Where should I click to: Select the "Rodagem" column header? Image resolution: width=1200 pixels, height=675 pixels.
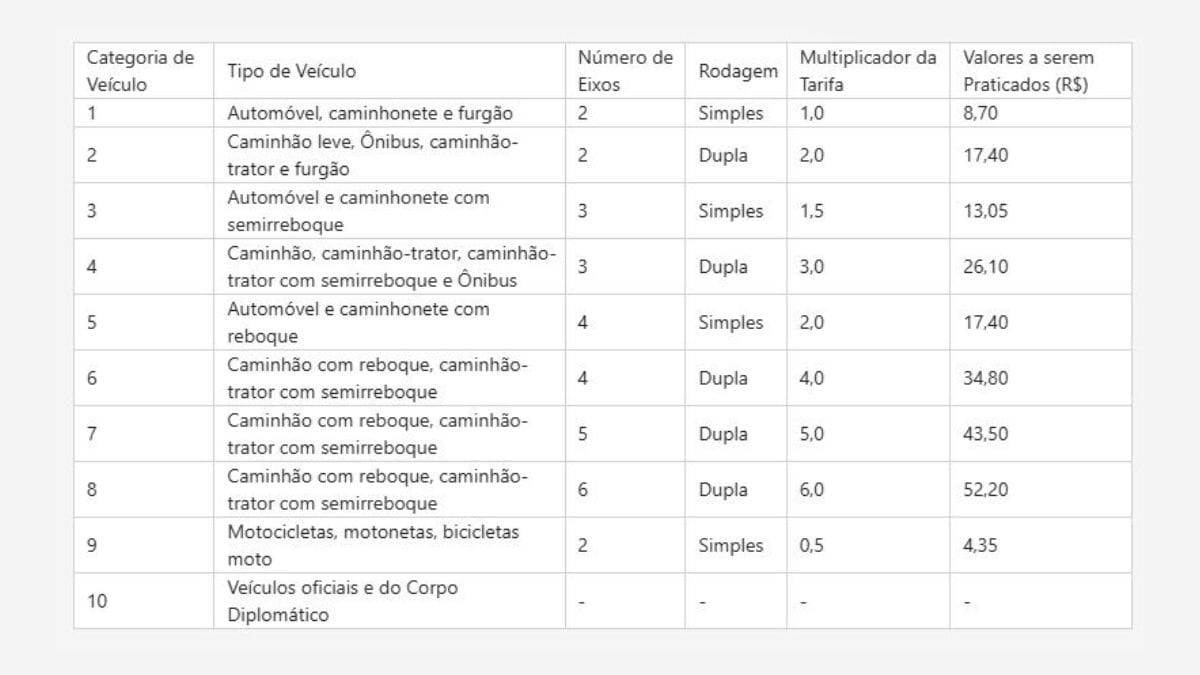pyautogui.click(x=737, y=71)
